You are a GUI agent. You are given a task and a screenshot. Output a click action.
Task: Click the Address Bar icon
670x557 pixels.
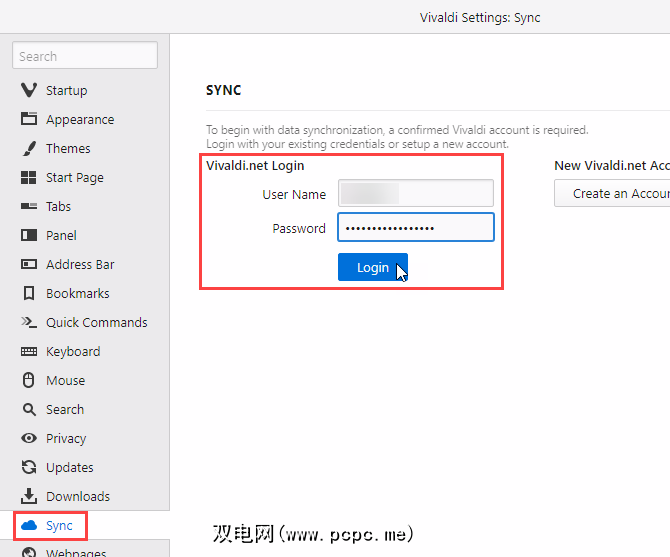click(x=29, y=264)
